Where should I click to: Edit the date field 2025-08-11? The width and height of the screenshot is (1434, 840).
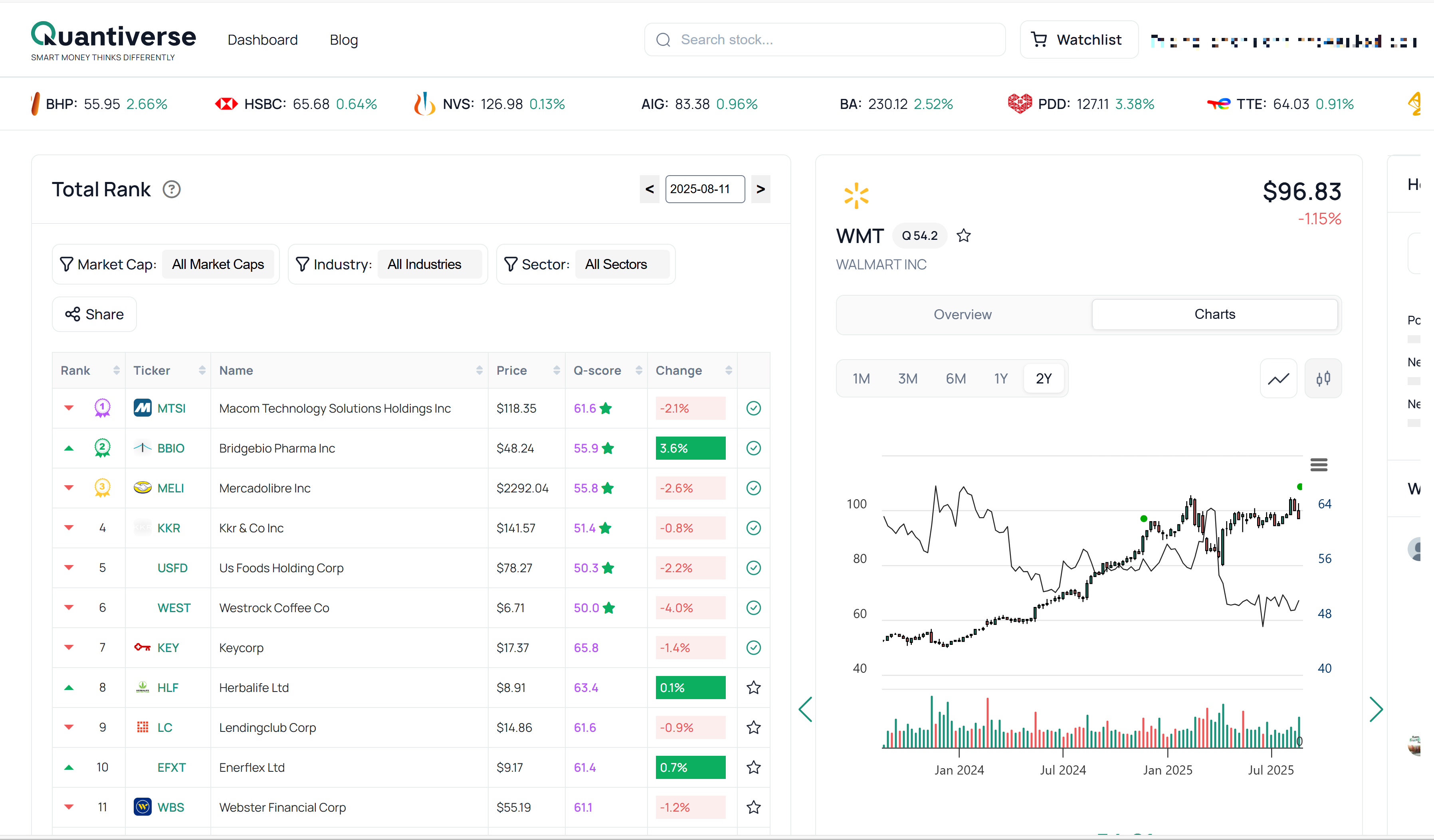tap(705, 189)
